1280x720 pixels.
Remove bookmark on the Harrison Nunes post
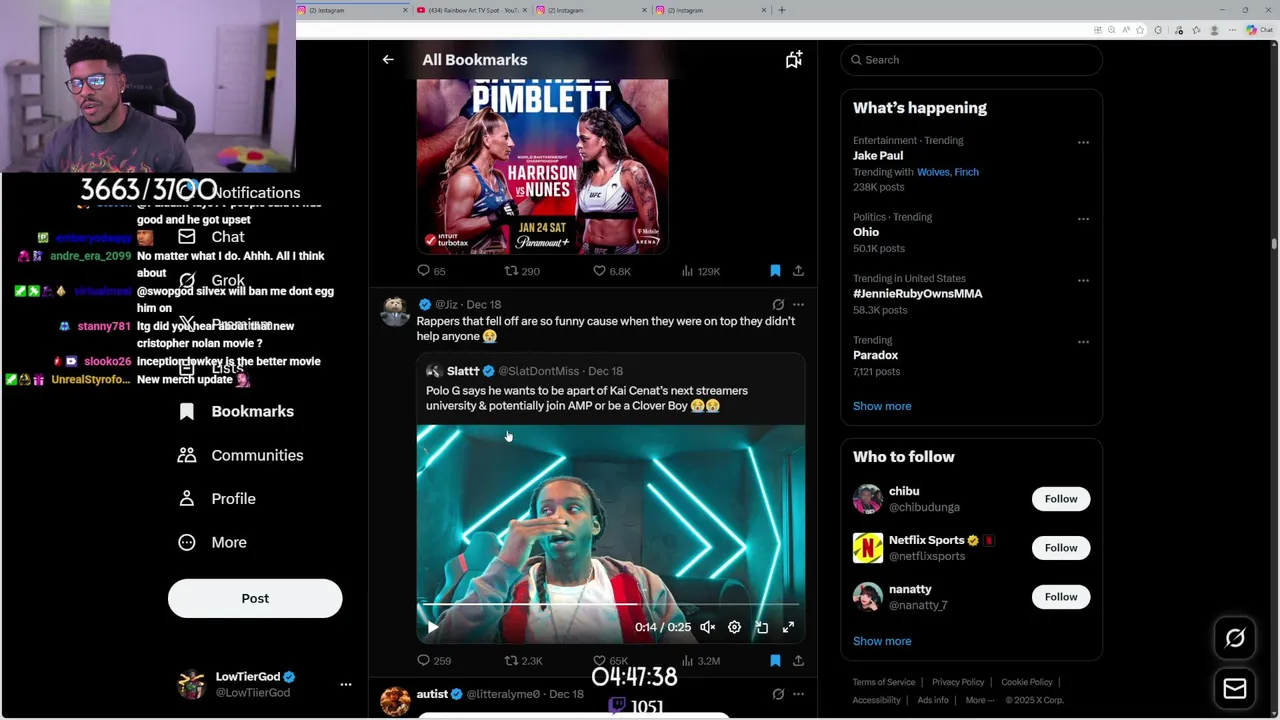pos(775,271)
